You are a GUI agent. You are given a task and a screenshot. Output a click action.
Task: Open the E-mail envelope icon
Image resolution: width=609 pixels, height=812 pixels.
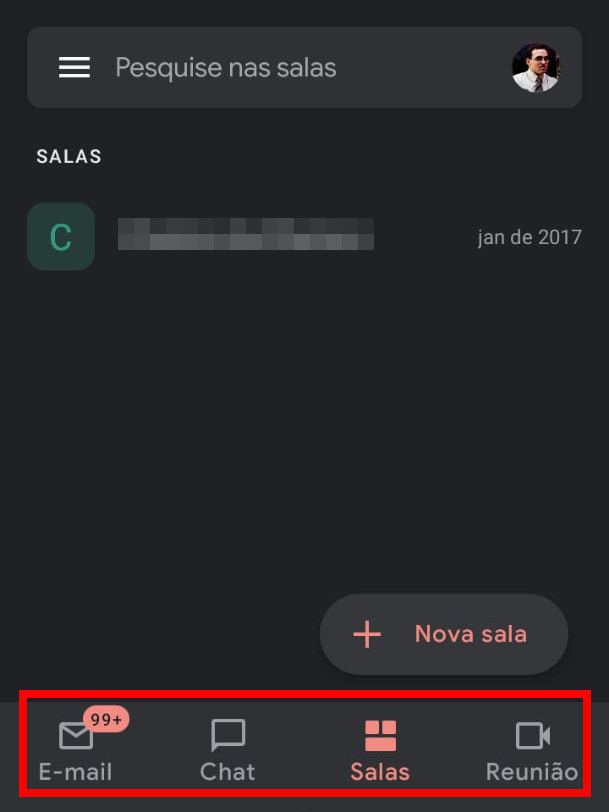[x=76, y=735]
